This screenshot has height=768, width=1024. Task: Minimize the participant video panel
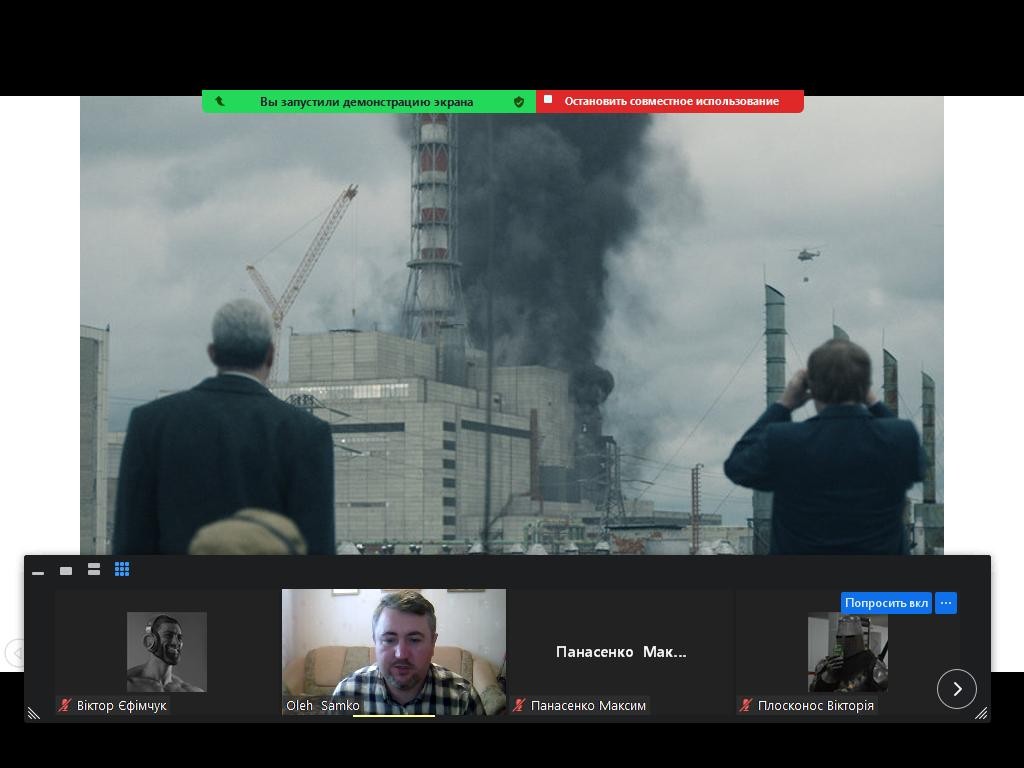(x=38, y=573)
